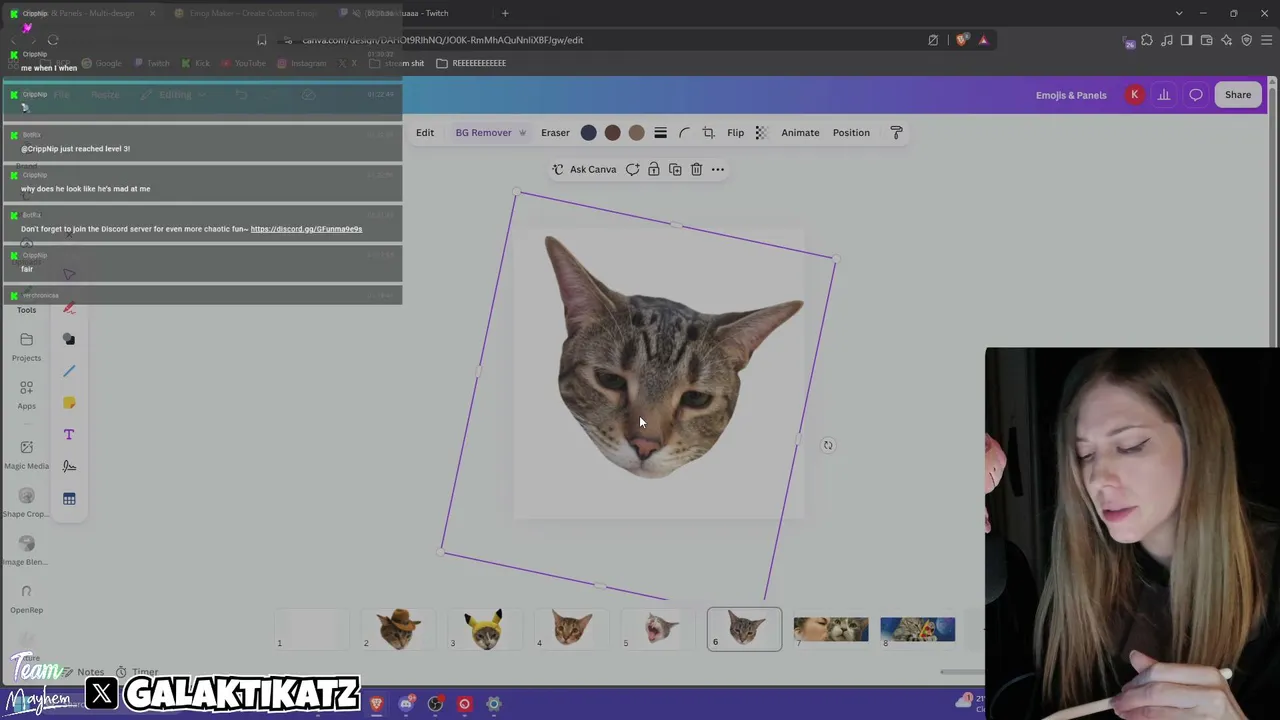Viewport: 1280px width, 720px height.
Task: Select page 7 banner thumbnail
Action: (x=831, y=629)
